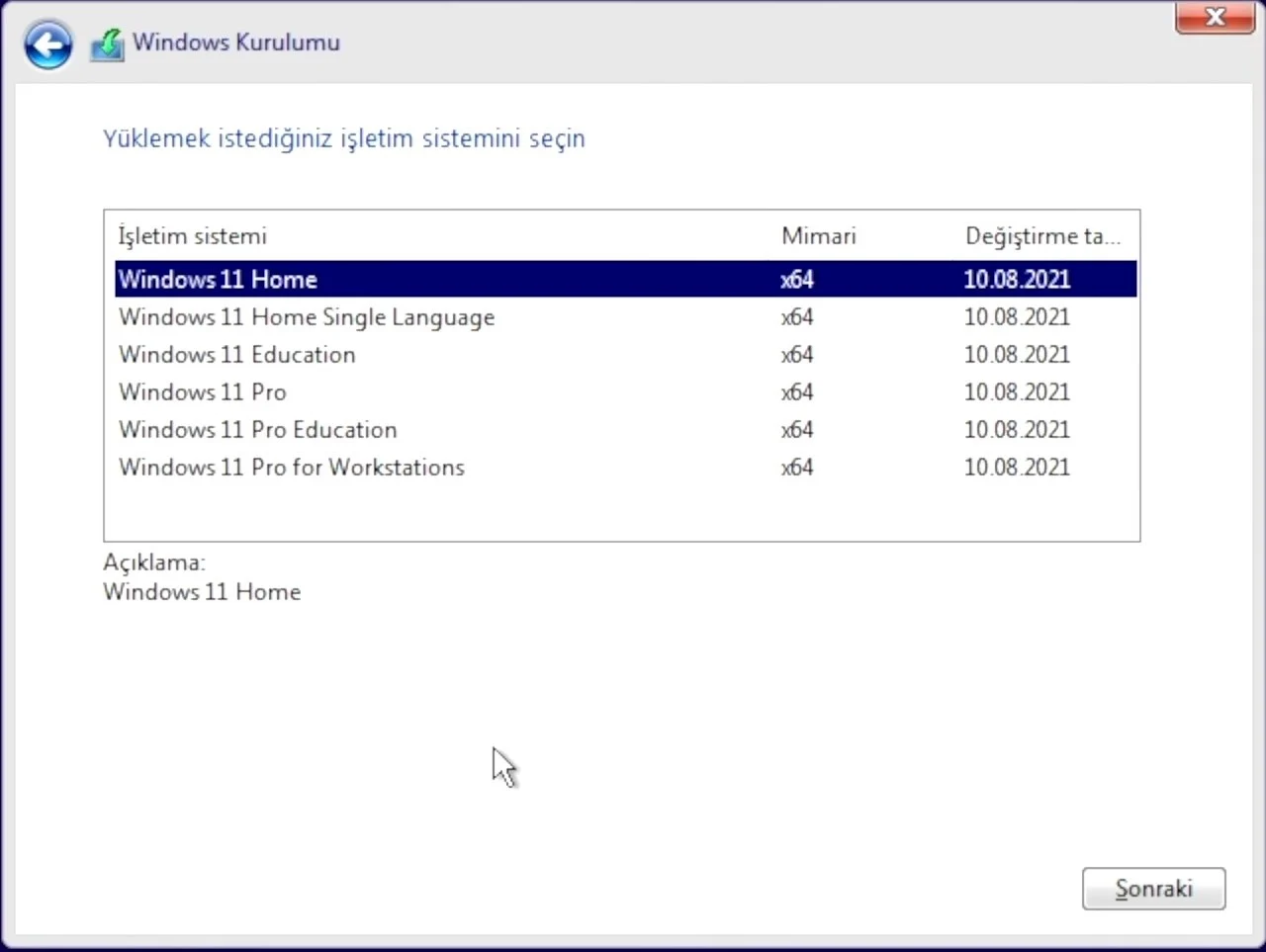Go back using the blue arrow button
Screen dimensions: 1266x952
47,44
